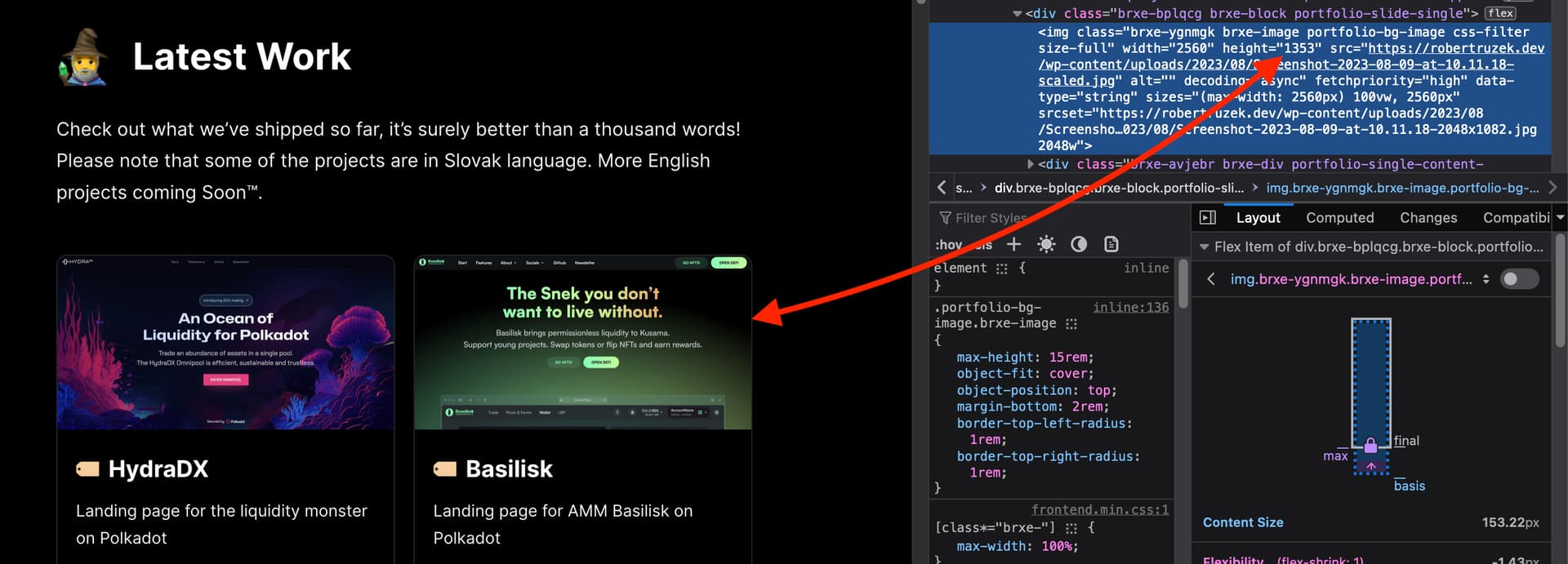Click the 'final' label in flex diagram
Screen dimensions: 1568x564
click(1406, 441)
